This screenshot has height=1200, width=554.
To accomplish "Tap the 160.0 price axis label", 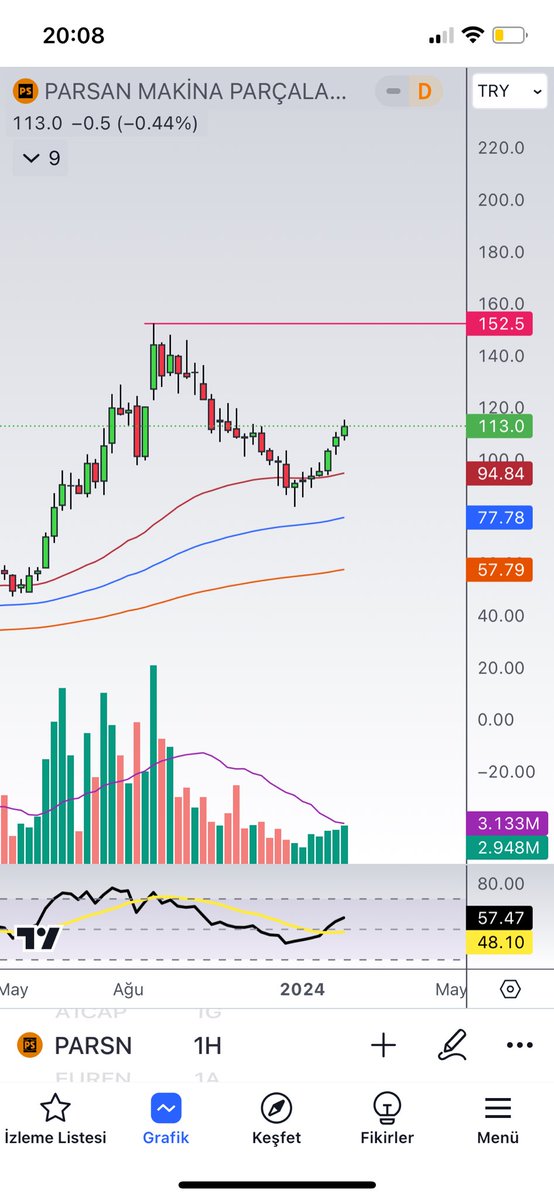I will click(x=501, y=303).
